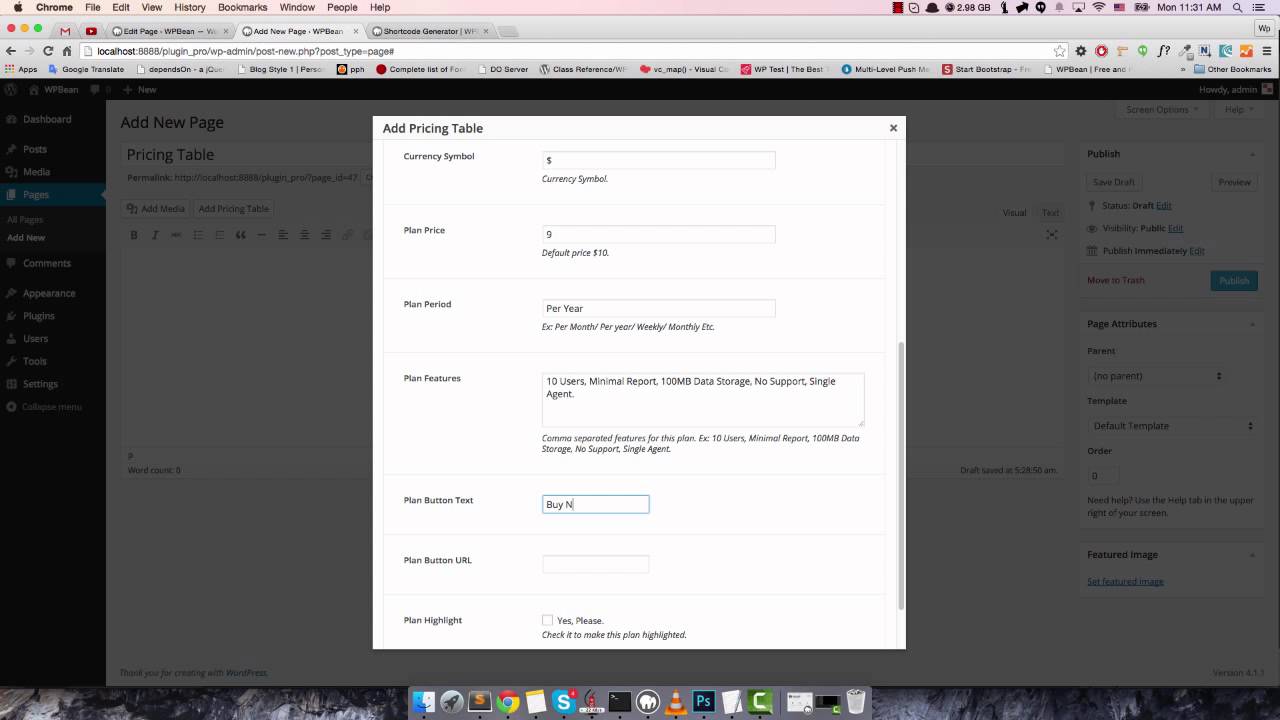Open the Parent page dropdown
Image resolution: width=1280 pixels, height=720 pixels.
(x=1157, y=376)
